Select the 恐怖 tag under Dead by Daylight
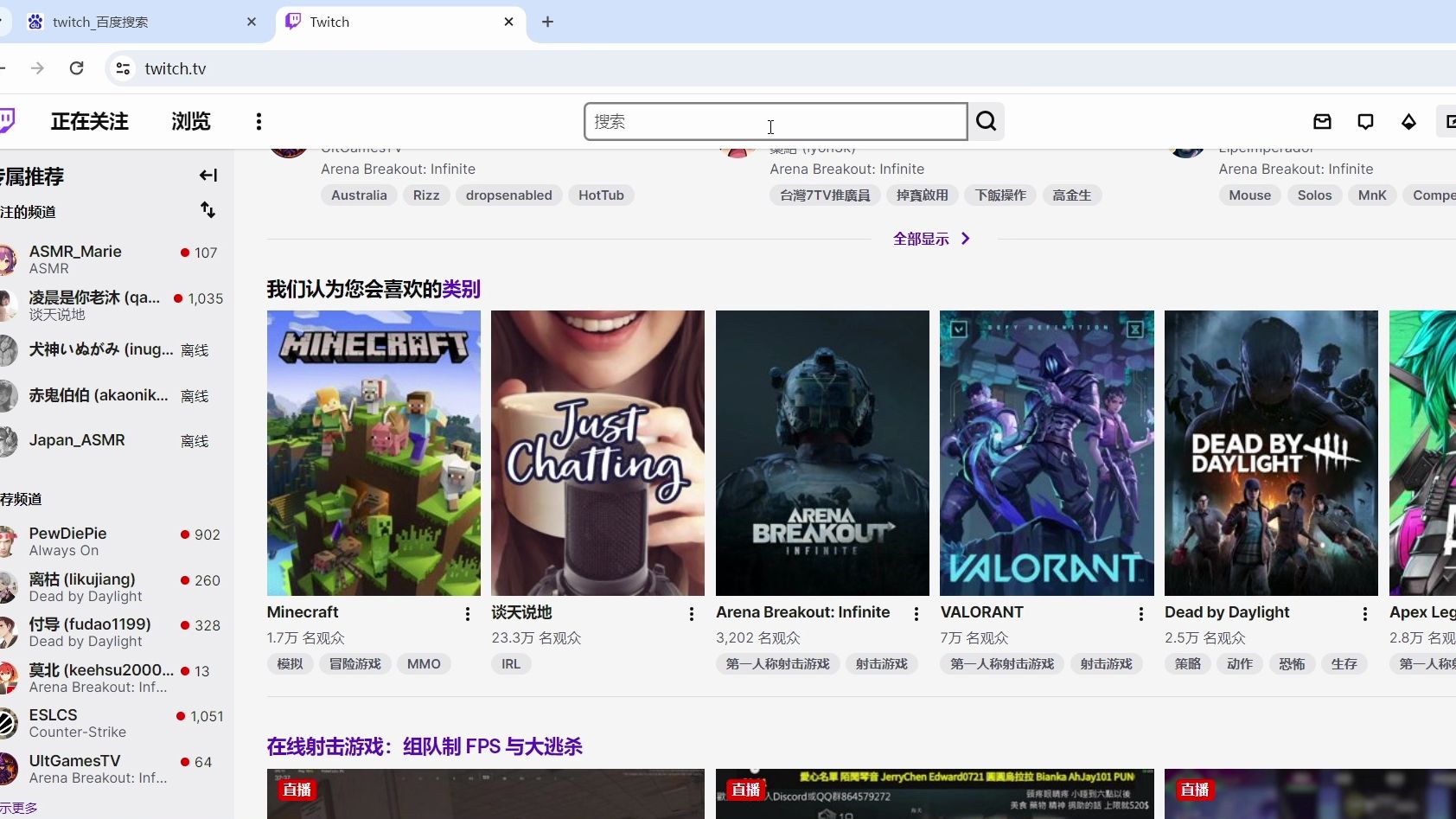Screen dimensions: 1456x819 (x=1292, y=664)
